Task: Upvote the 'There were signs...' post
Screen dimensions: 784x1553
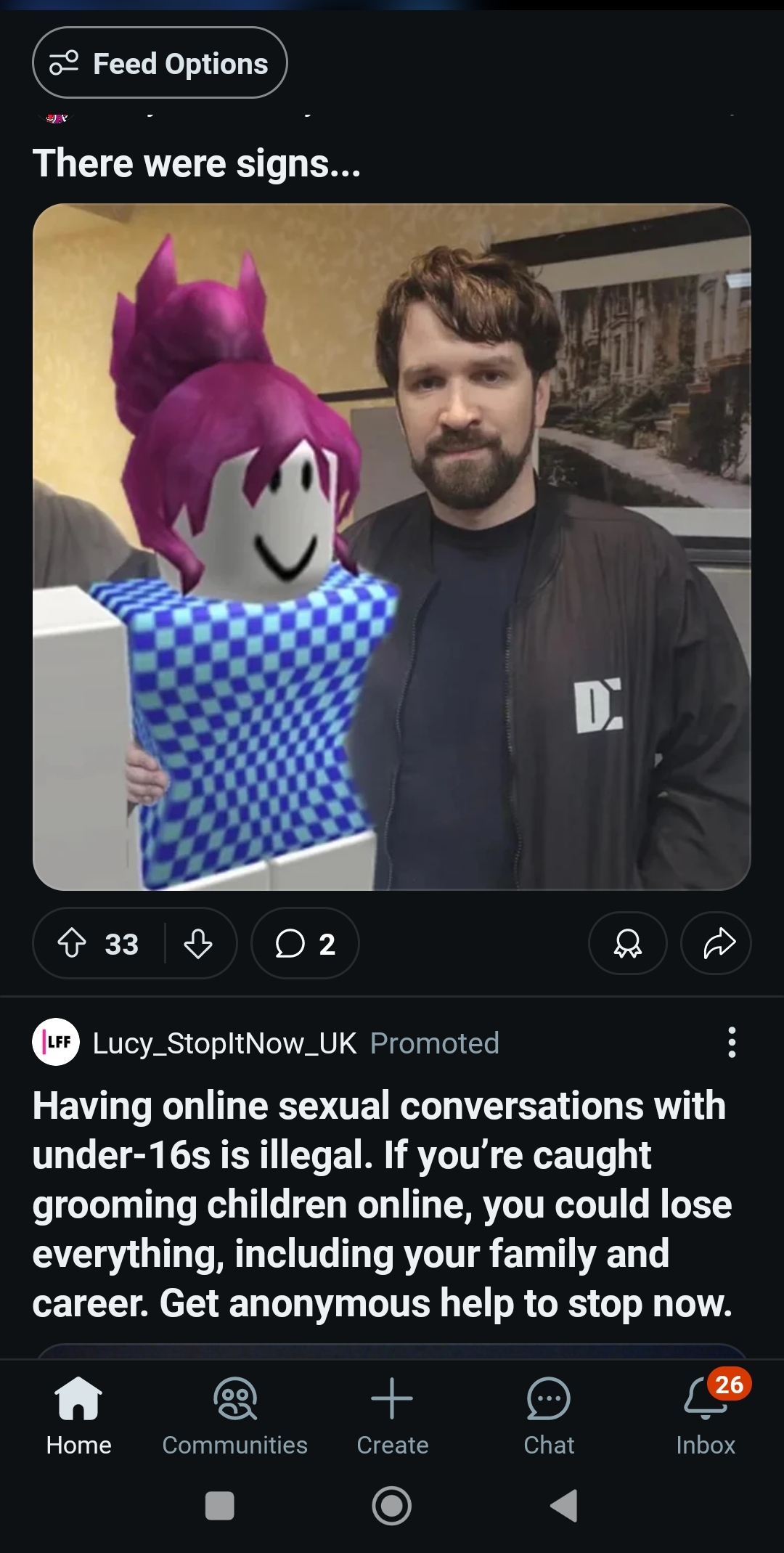Action: pos(72,944)
